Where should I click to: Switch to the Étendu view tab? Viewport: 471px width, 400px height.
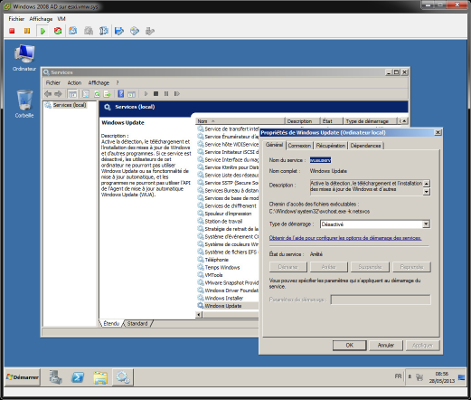click(111, 324)
